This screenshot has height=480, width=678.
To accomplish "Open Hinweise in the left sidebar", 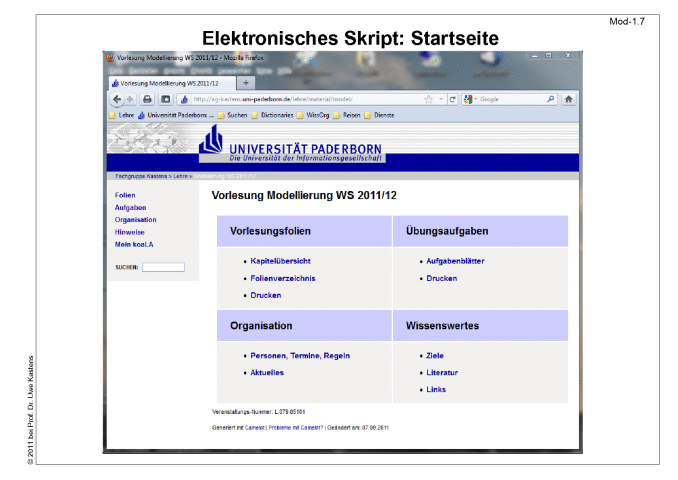I will click(129, 232).
